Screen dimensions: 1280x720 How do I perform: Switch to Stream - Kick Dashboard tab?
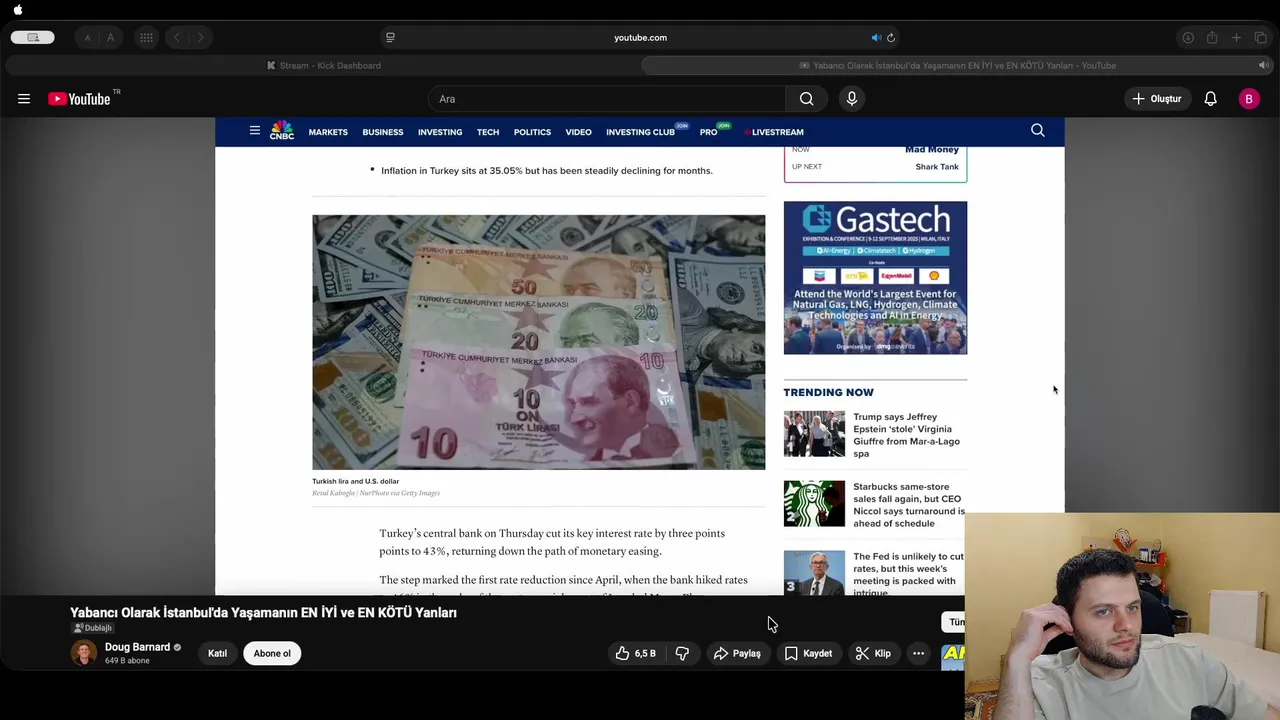click(323, 65)
